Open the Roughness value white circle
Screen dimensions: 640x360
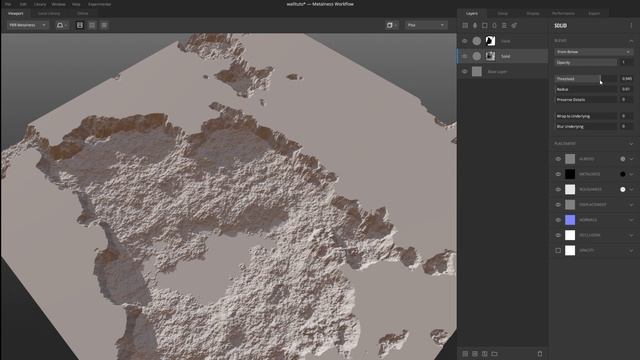(x=622, y=189)
